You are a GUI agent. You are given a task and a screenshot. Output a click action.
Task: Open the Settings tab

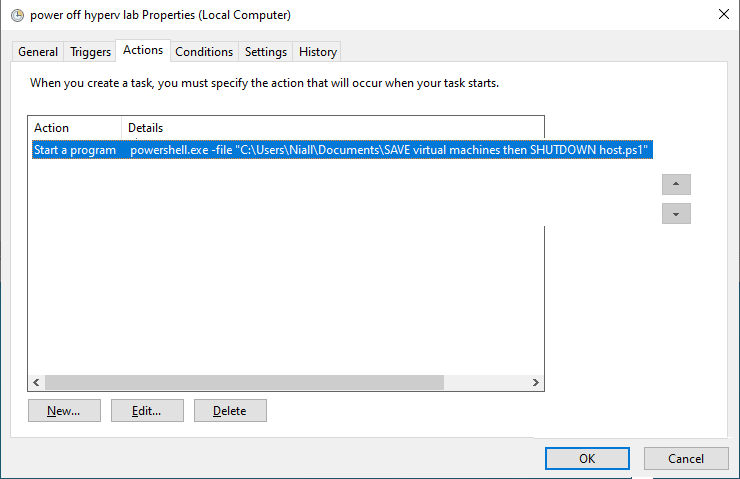(266, 51)
